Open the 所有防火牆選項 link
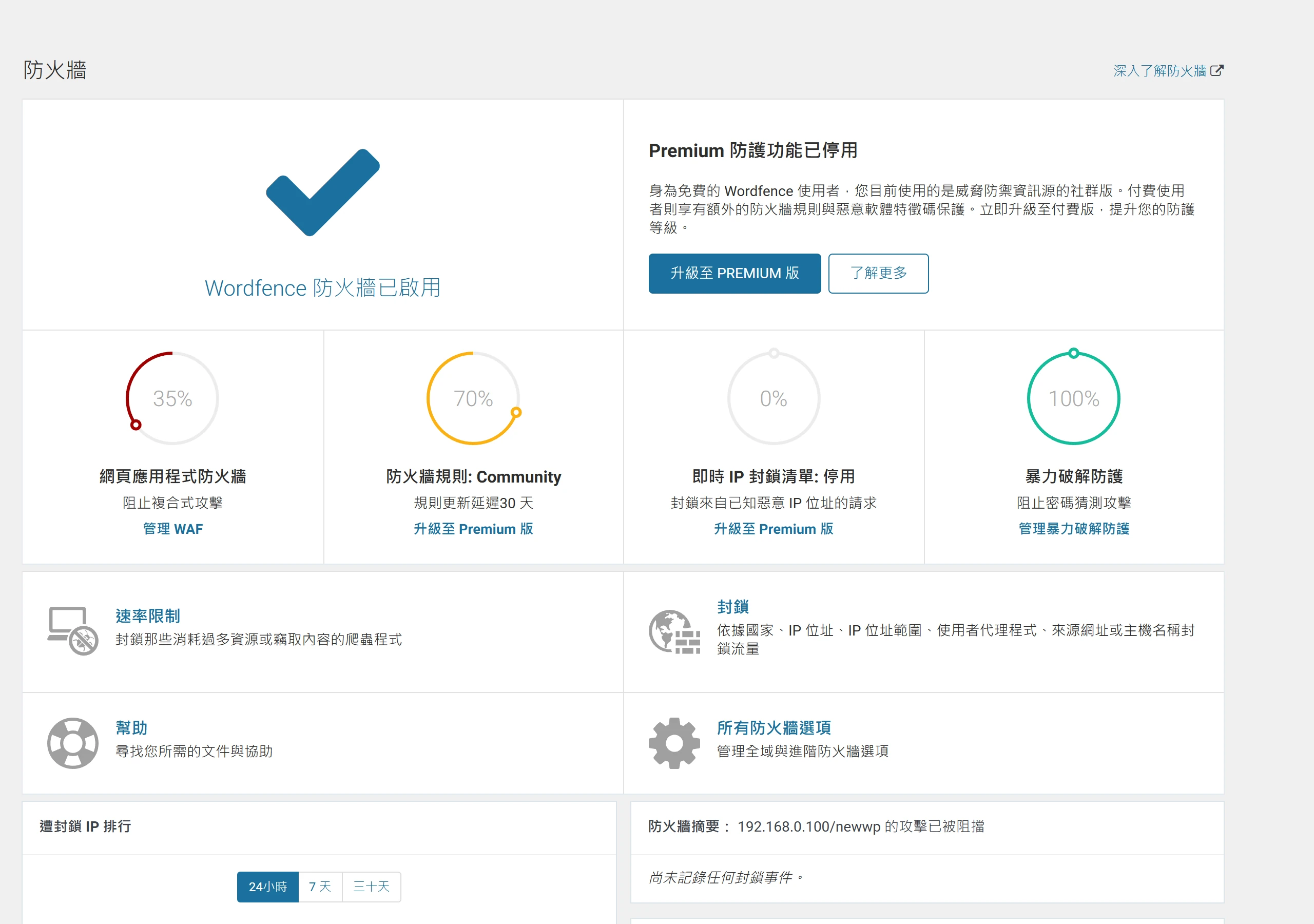This screenshot has height=924, width=1314. coord(774,727)
